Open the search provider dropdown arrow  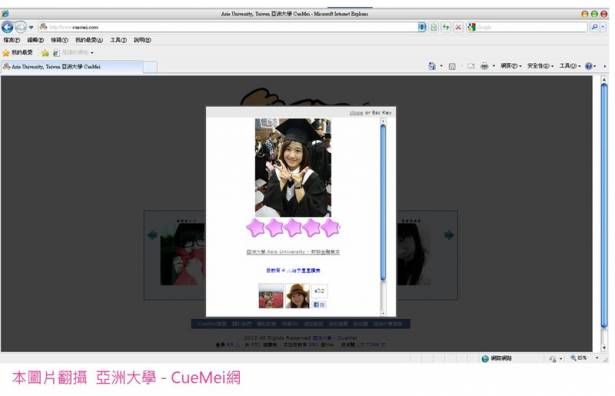click(604, 27)
